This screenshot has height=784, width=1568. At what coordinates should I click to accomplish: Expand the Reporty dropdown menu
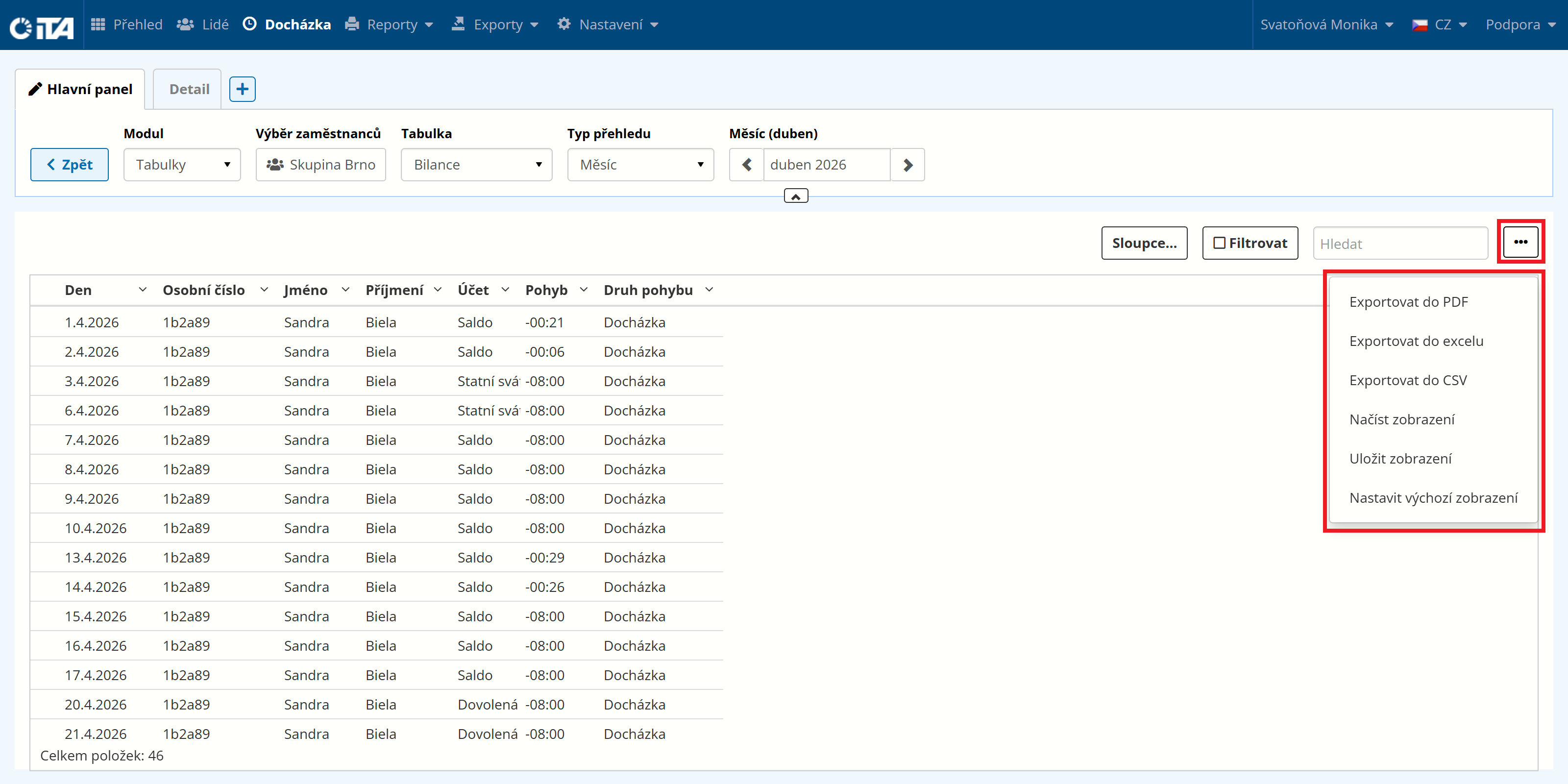click(389, 24)
